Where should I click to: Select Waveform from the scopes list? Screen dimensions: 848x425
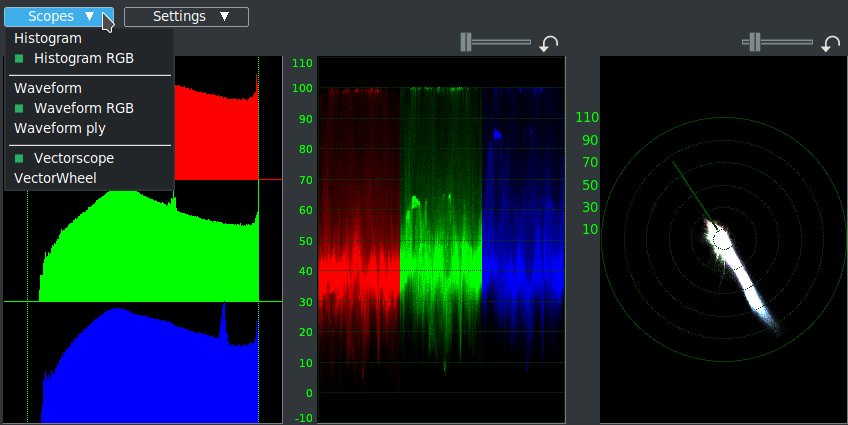(48, 88)
